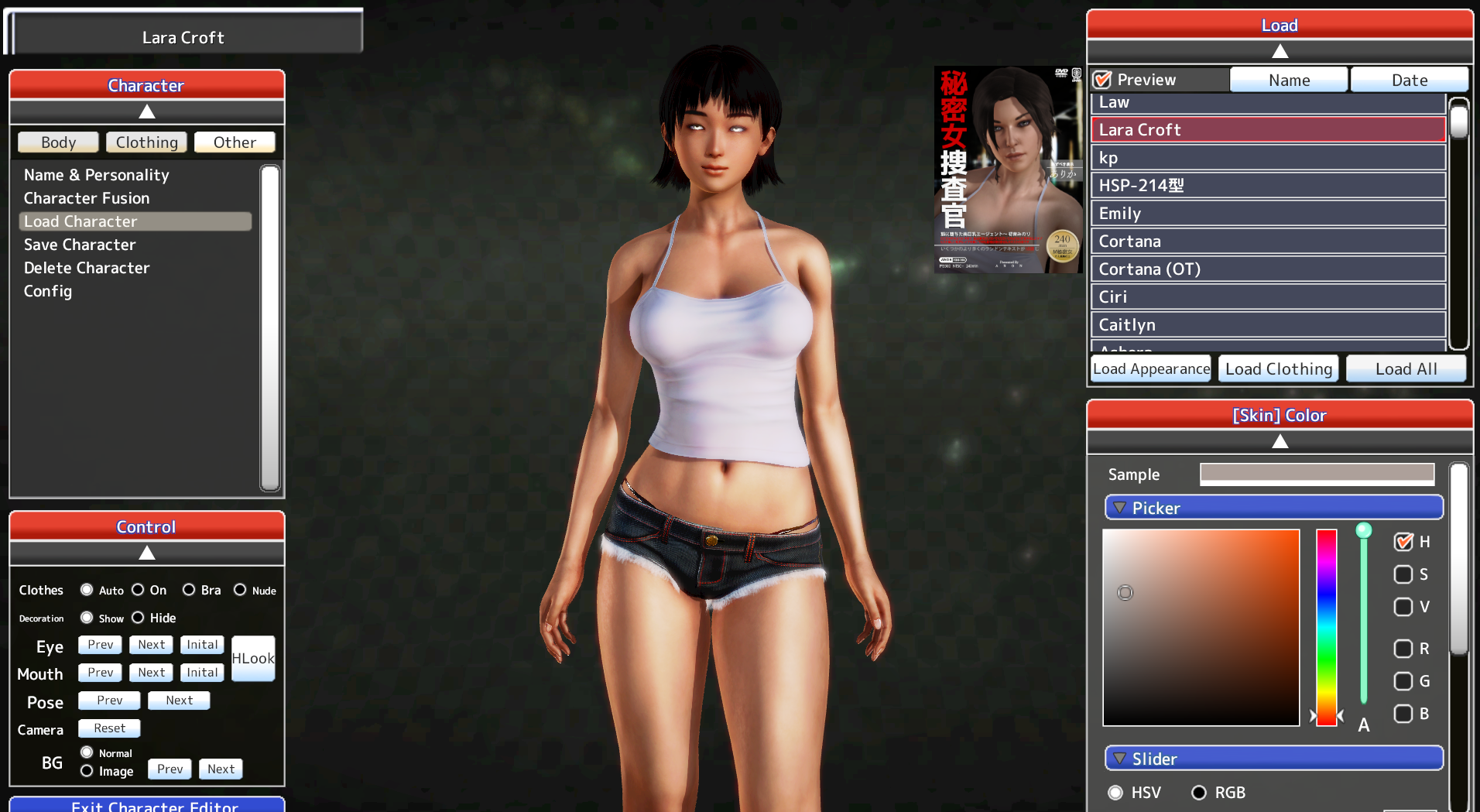Exit Character Editor
The width and height of the screenshot is (1480, 812).
click(147, 805)
